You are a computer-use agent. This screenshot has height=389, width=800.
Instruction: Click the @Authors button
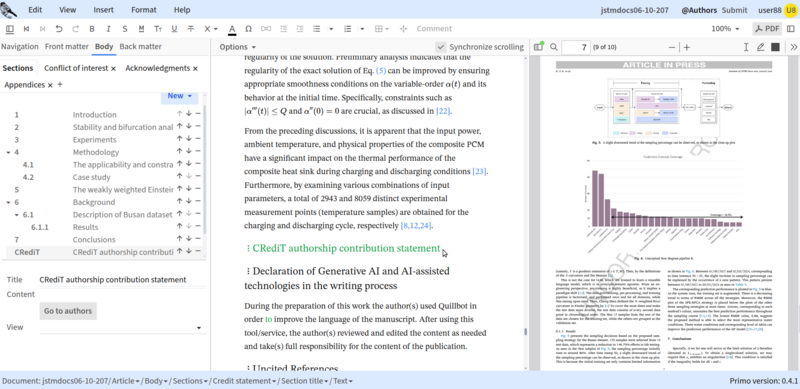point(699,10)
